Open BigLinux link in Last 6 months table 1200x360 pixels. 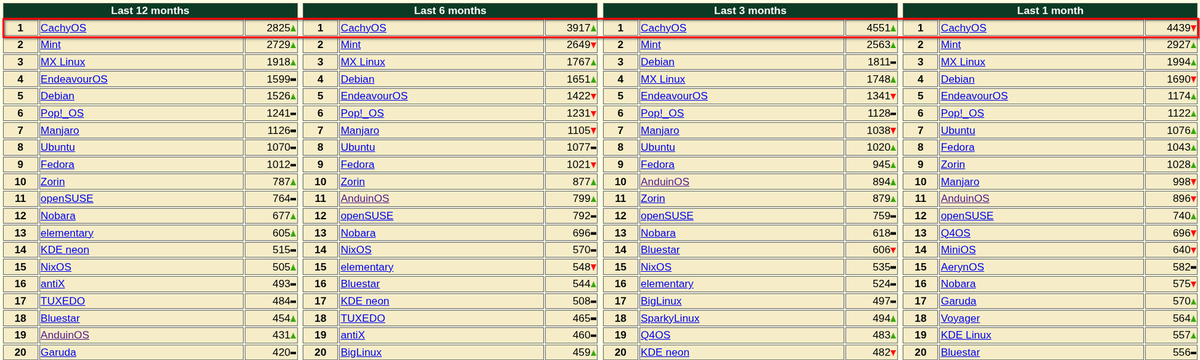click(361, 352)
